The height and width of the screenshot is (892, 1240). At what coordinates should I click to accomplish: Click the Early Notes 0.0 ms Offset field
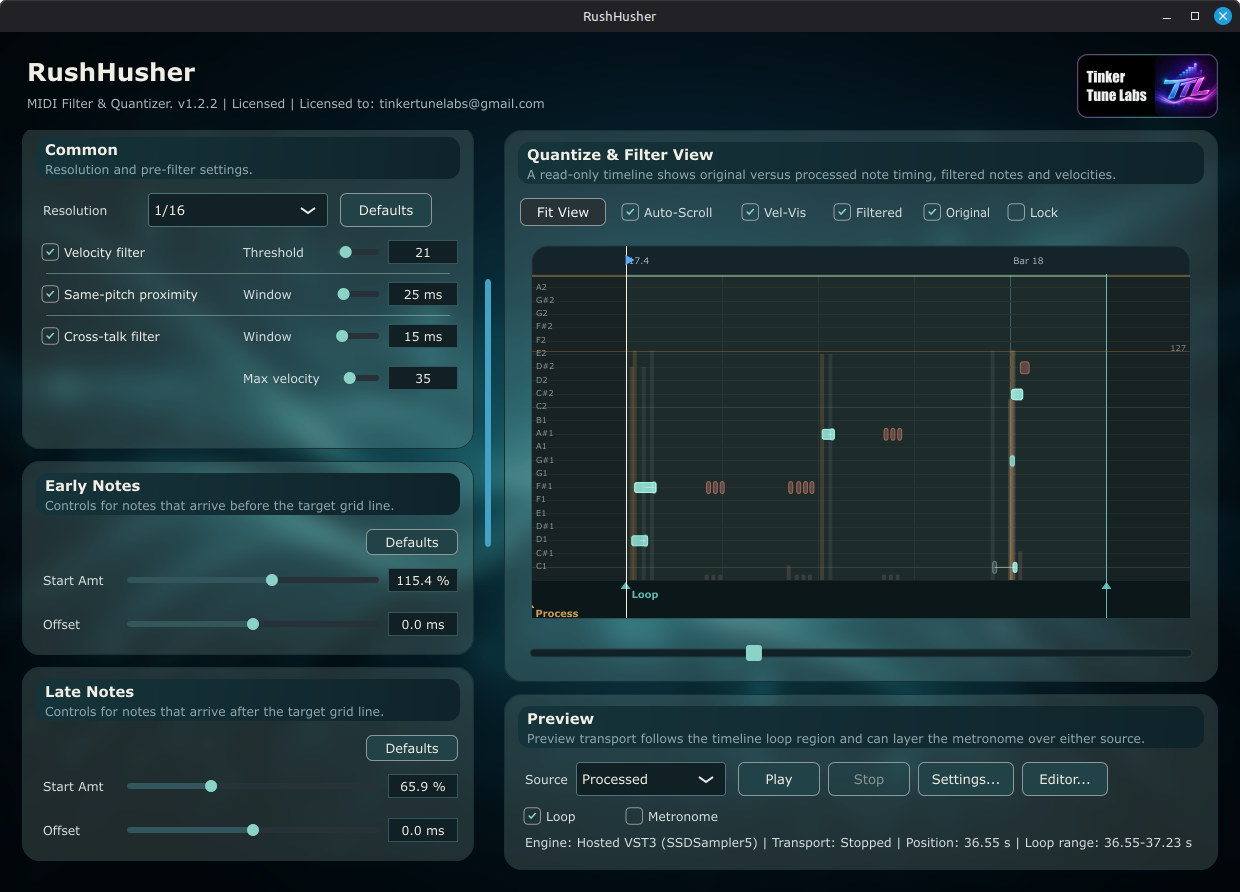click(423, 624)
